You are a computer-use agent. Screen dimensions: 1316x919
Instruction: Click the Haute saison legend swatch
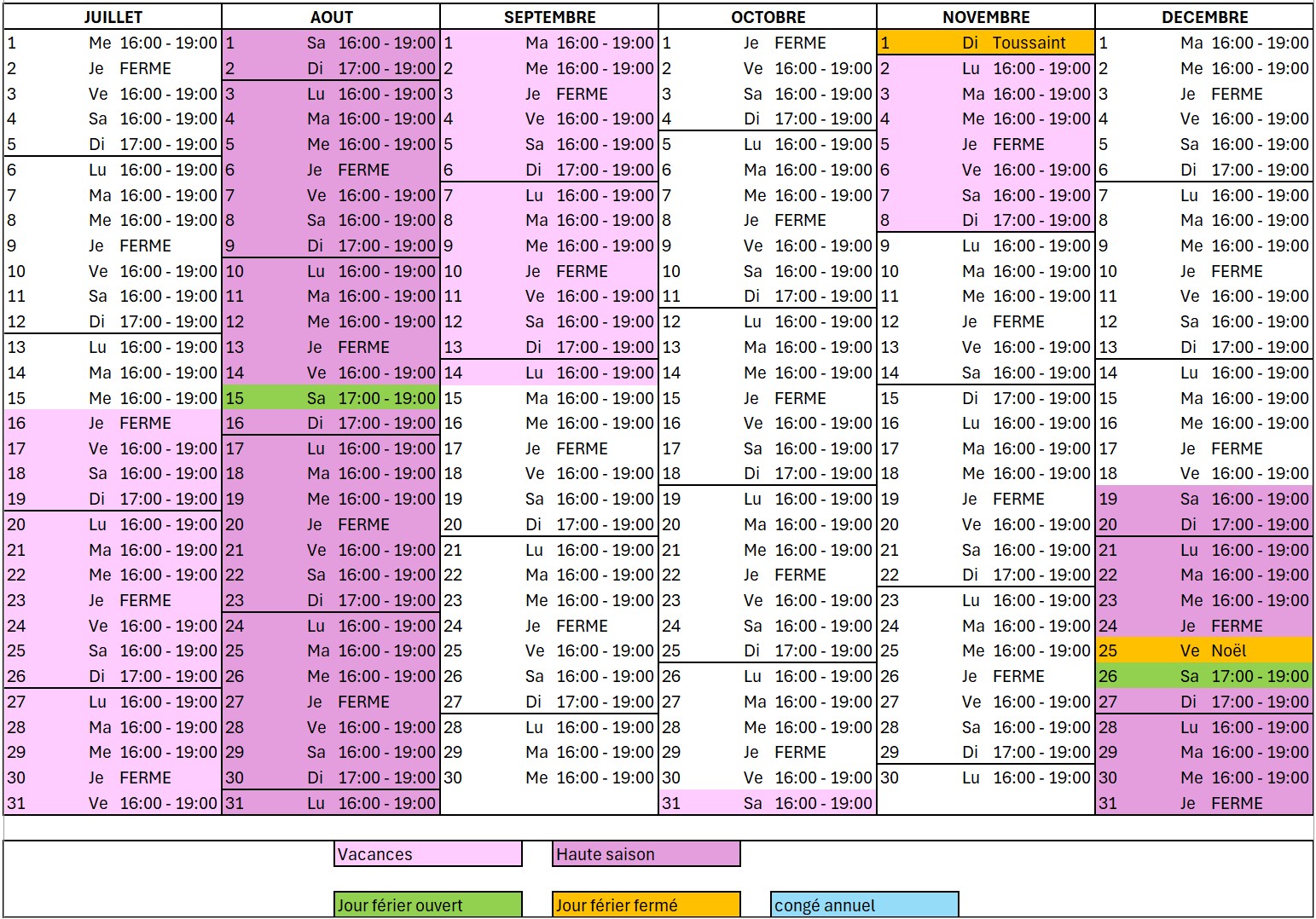pyautogui.click(x=646, y=854)
